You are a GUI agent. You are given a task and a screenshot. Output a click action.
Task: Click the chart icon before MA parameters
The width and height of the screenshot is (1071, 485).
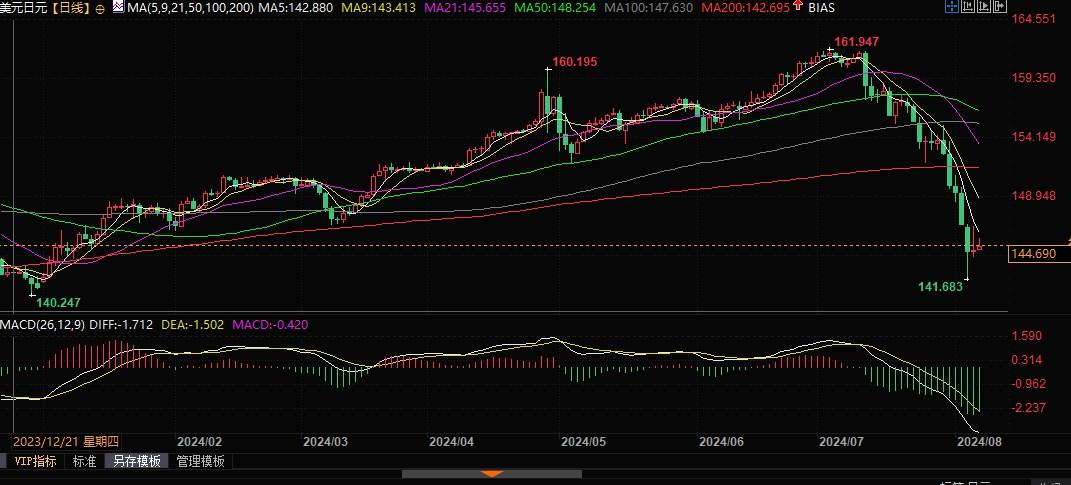tap(118, 8)
